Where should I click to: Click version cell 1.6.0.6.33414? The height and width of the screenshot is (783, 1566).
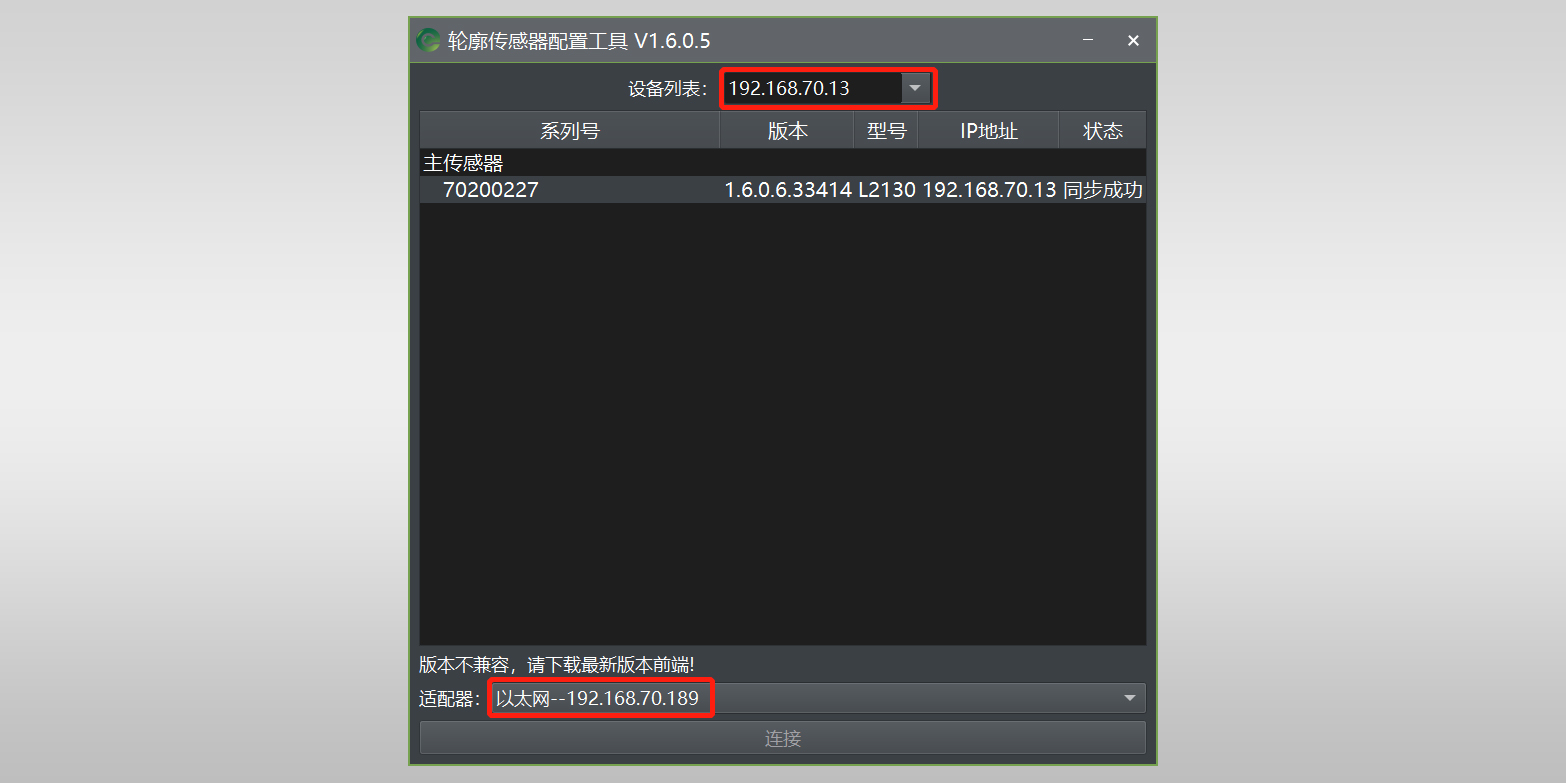[x=788, y=190]
